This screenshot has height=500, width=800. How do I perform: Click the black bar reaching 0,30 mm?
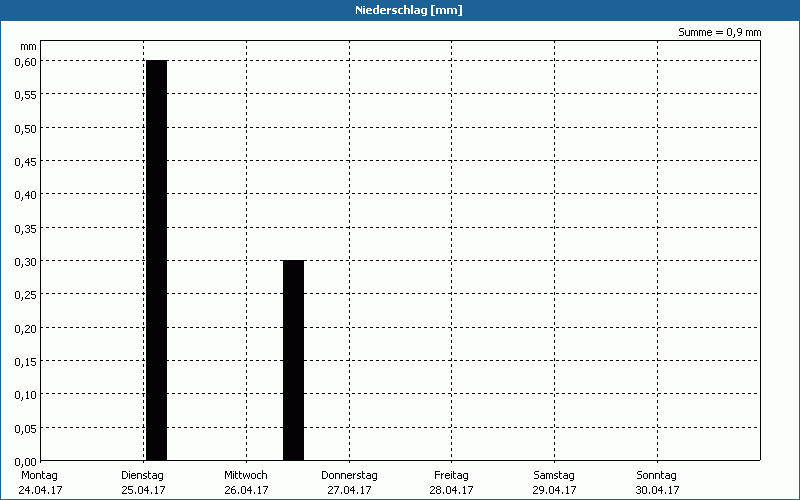pyautogui.click(x=293, y=360)
